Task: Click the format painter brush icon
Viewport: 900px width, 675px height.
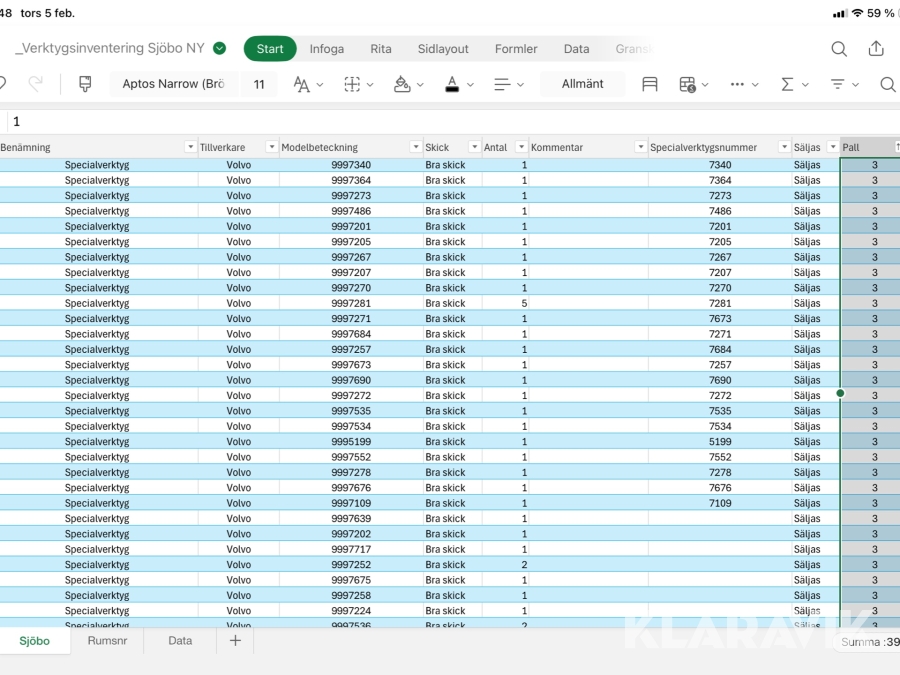Action: click(x=85, y=84)
